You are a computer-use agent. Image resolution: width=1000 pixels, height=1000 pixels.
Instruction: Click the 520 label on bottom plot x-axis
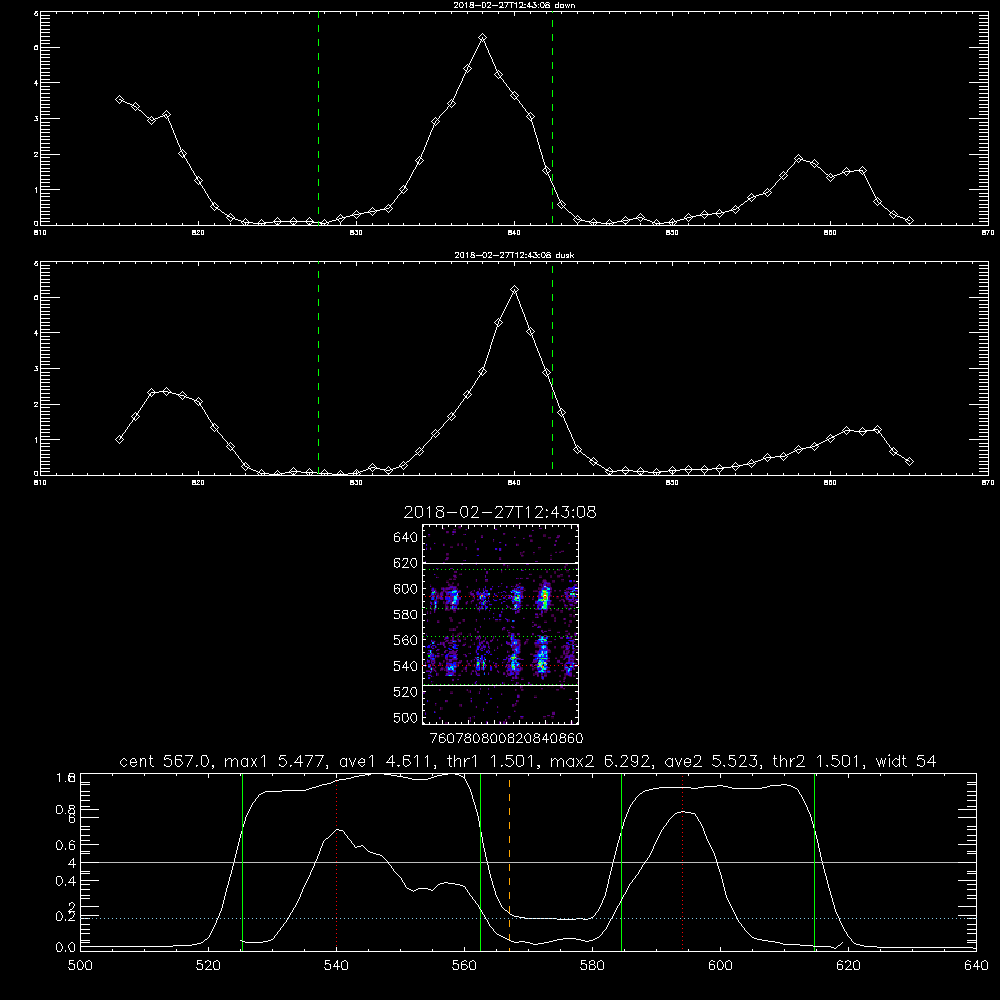(x=208, y=966)
